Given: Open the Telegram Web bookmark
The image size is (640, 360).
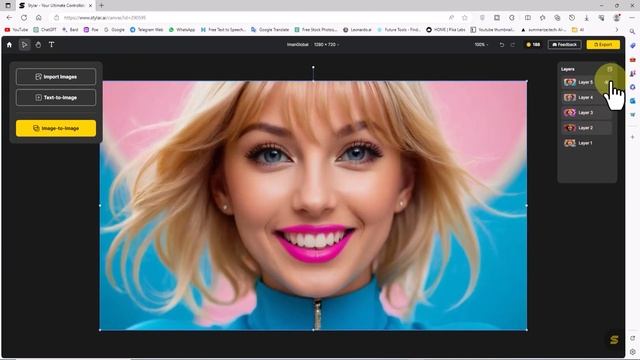Looking at the screenshot, I should [147, 30].
